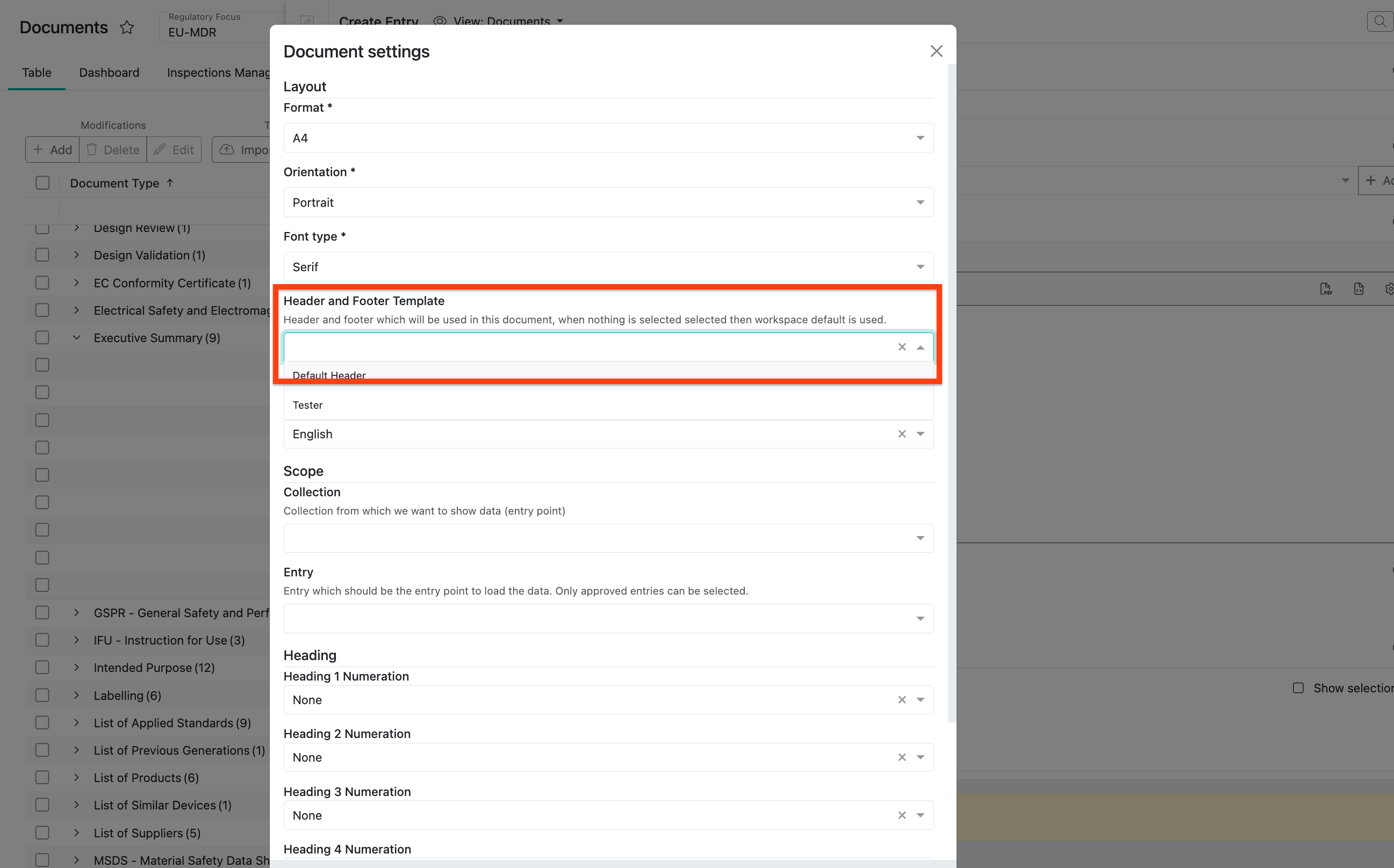Screen dimensions: 1394x868
Task: Check the GSPR row checkbox
Action: [x=42, y=612]
